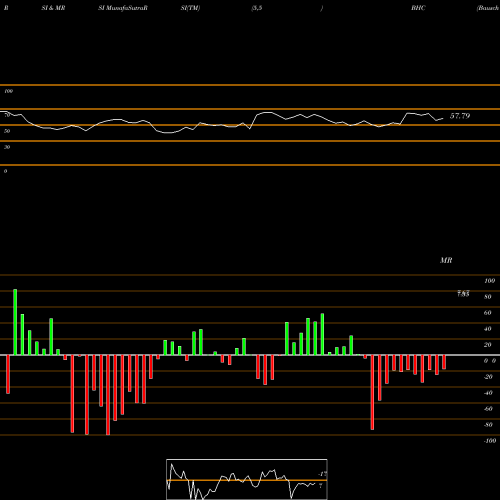The height and width of the screenshot is (500, 500).
Task: Click the Bausch company name in header
Action: [488, 8]
